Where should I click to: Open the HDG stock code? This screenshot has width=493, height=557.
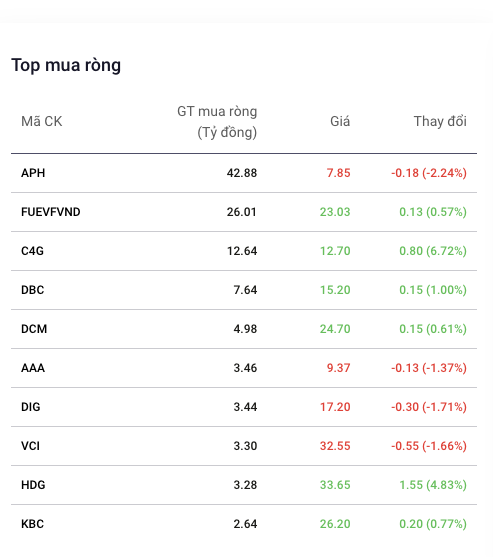point(33,485)
